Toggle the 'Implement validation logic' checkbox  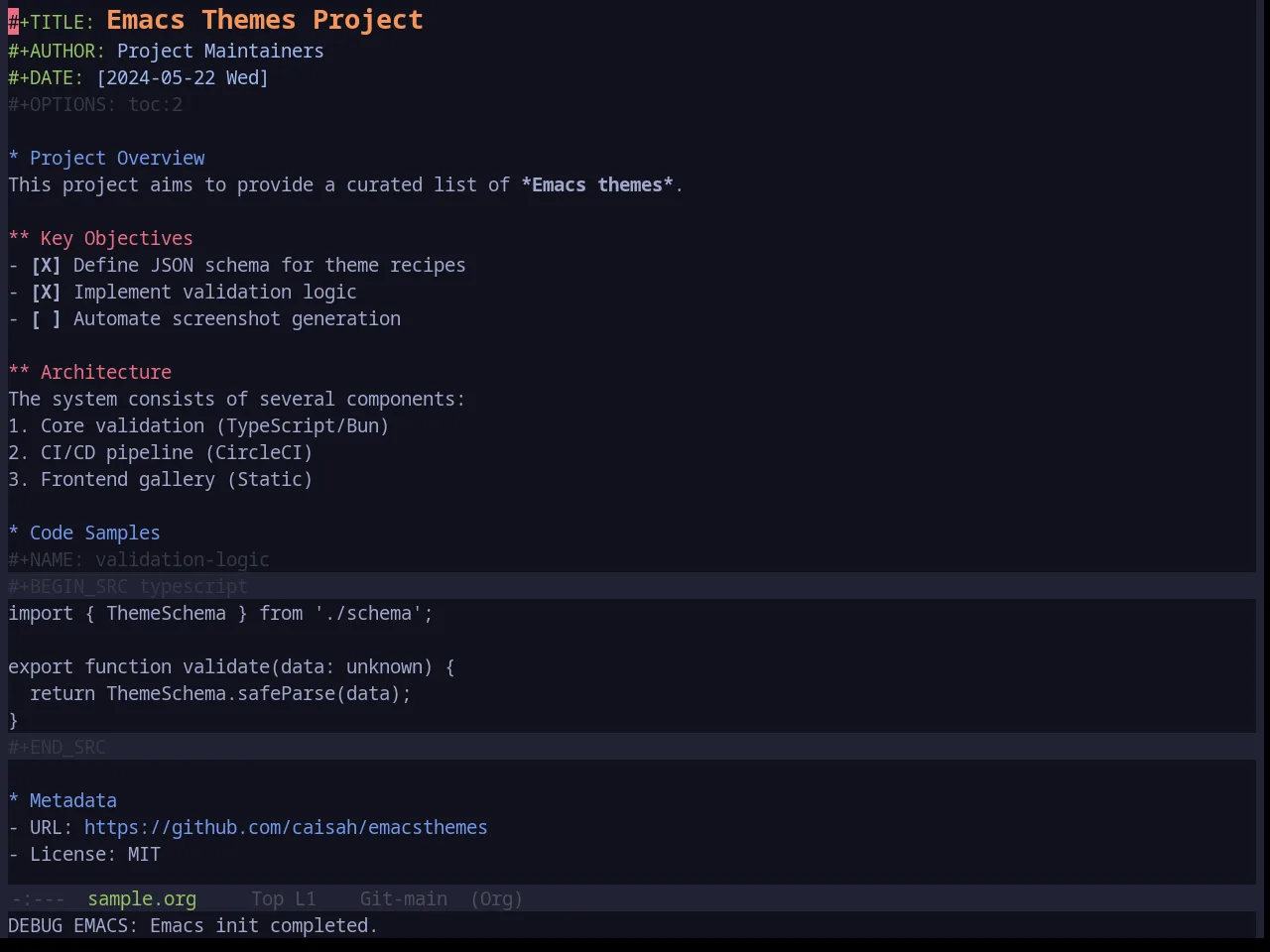[x=46, y=293]
